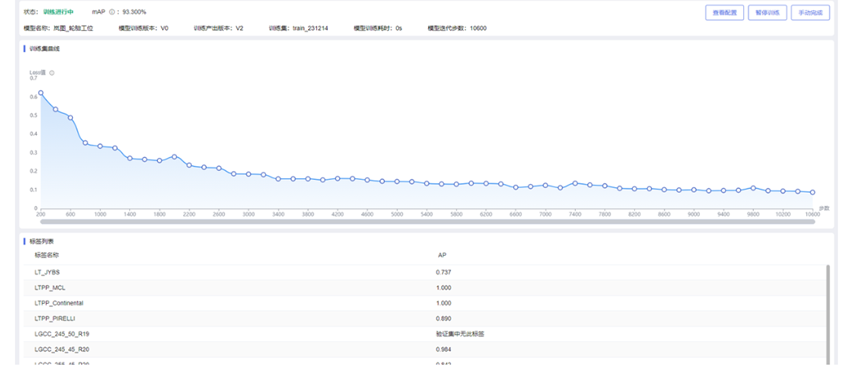Click the 标签名称 column header
Viewport: 865px width, 391px height.
[x=47, y=255]
